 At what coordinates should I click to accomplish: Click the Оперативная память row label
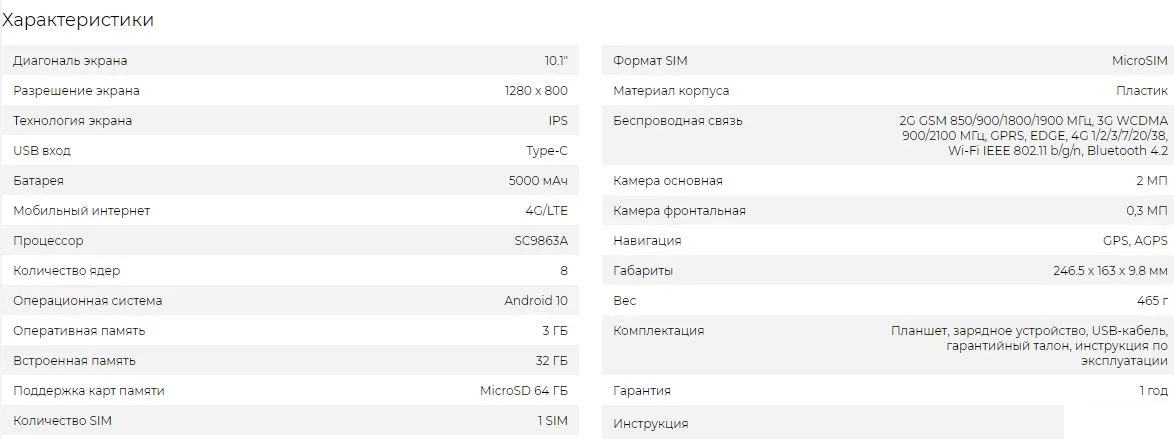click(x=79, y=331)
